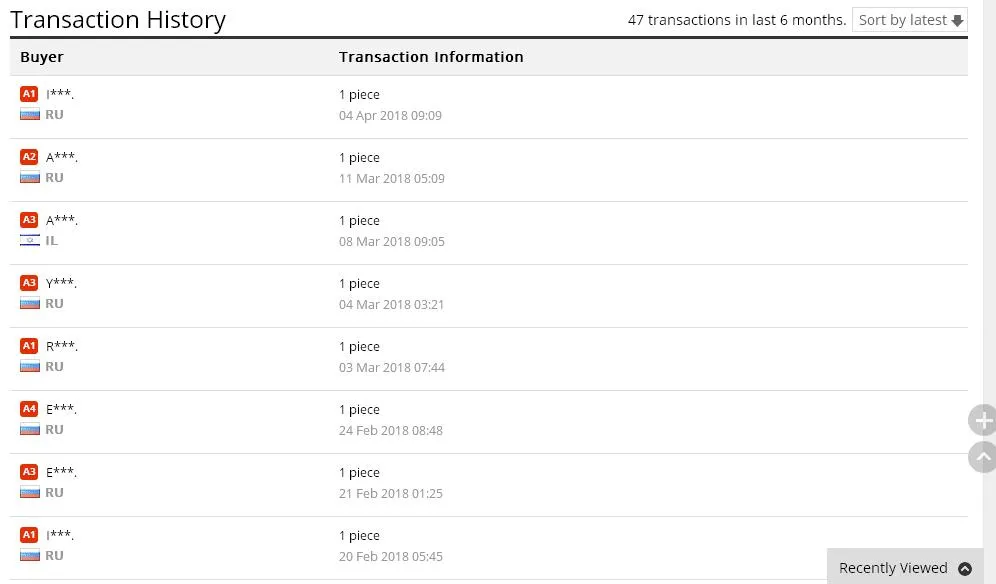Click the Buyer column header

coord(42,57)
